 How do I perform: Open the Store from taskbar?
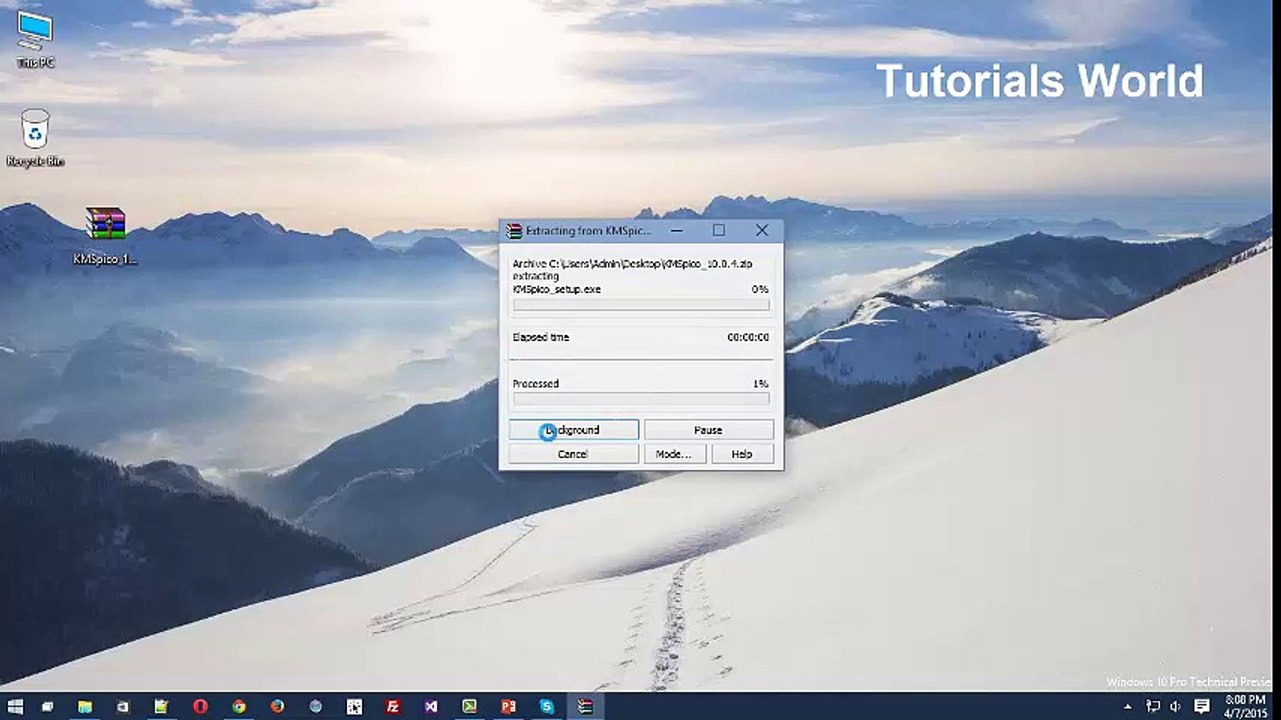(123, 706)
